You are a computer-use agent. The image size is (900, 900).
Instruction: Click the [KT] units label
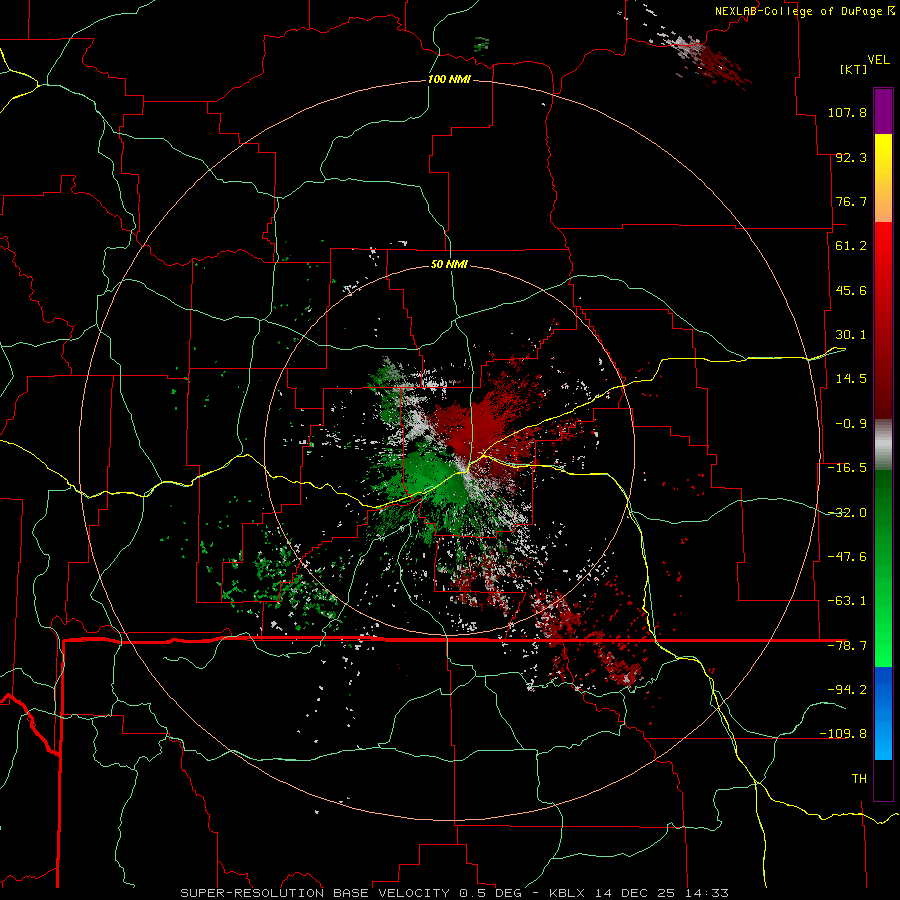pos(853,69)
